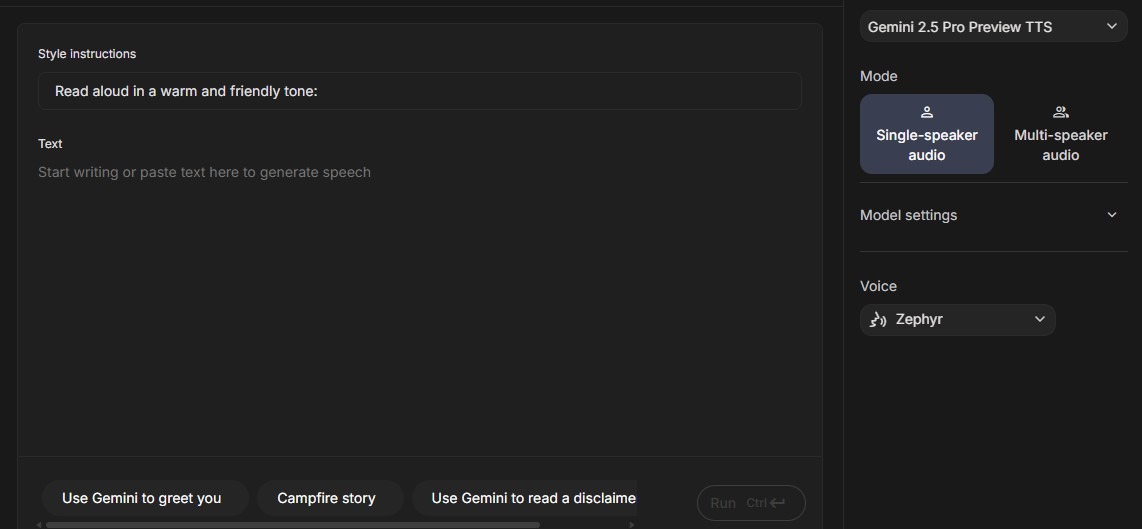This screenshot has height=529, width=1142.
Task: Select Single-speaker audio mode
Action: (x=926, y=134)
